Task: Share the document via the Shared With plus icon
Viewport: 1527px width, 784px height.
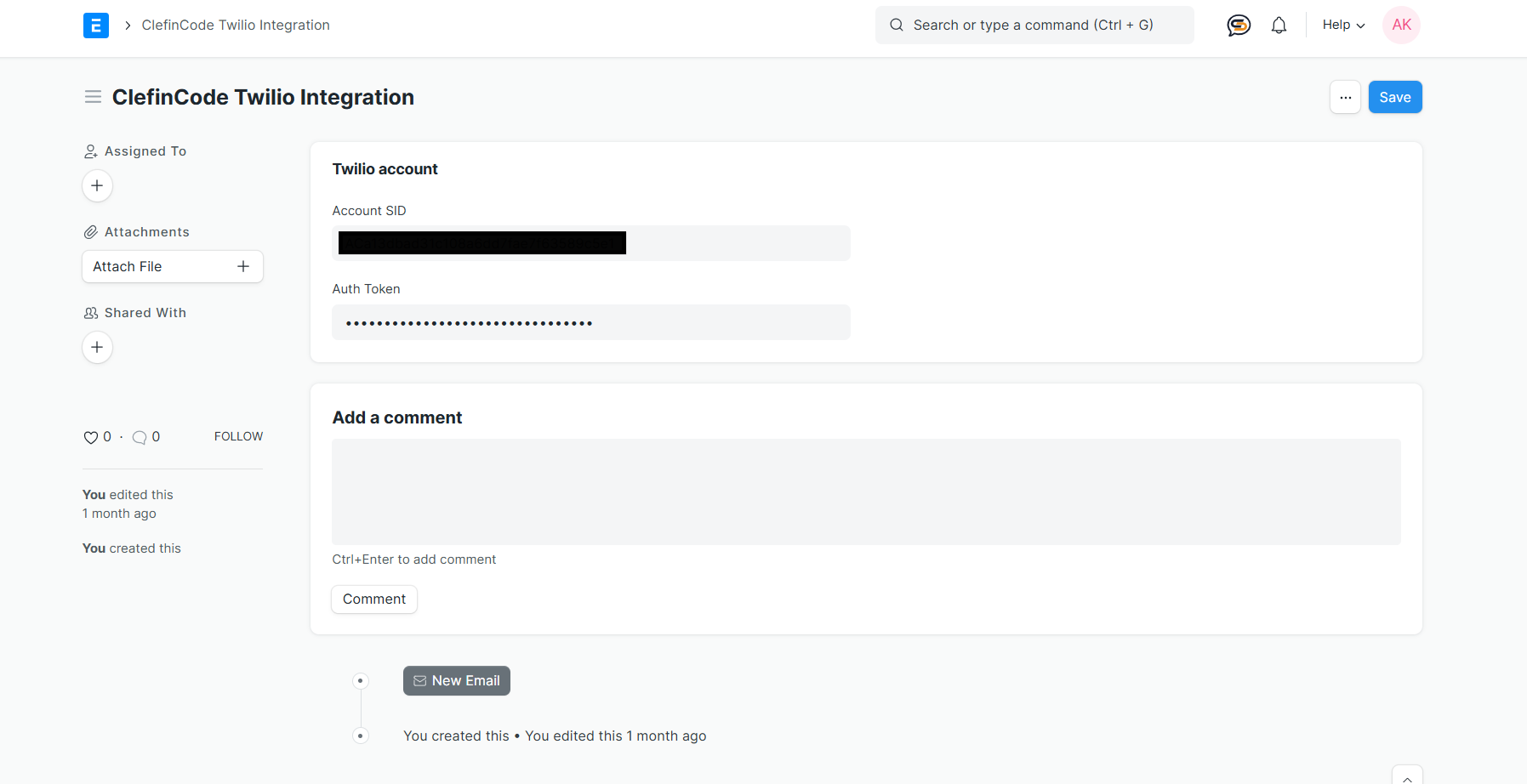Action: [x=97, y=347]
